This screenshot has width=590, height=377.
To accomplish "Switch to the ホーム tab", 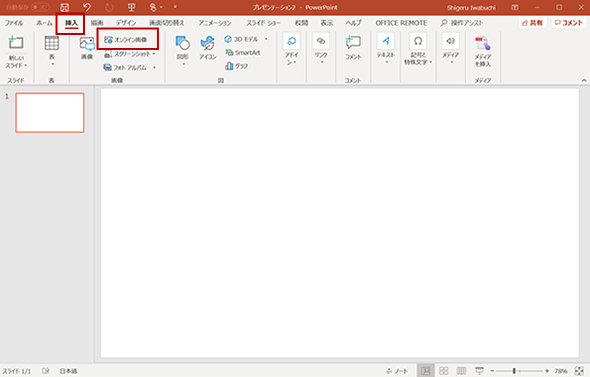I will pos(44,23).
